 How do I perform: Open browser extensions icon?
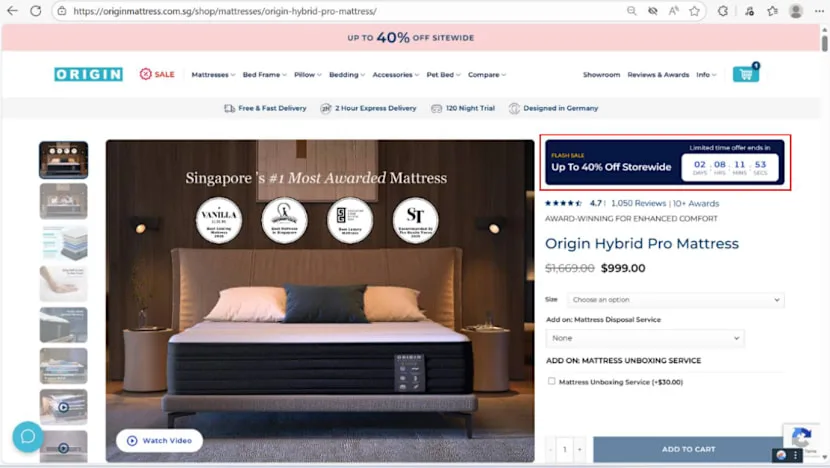point(723,11)
